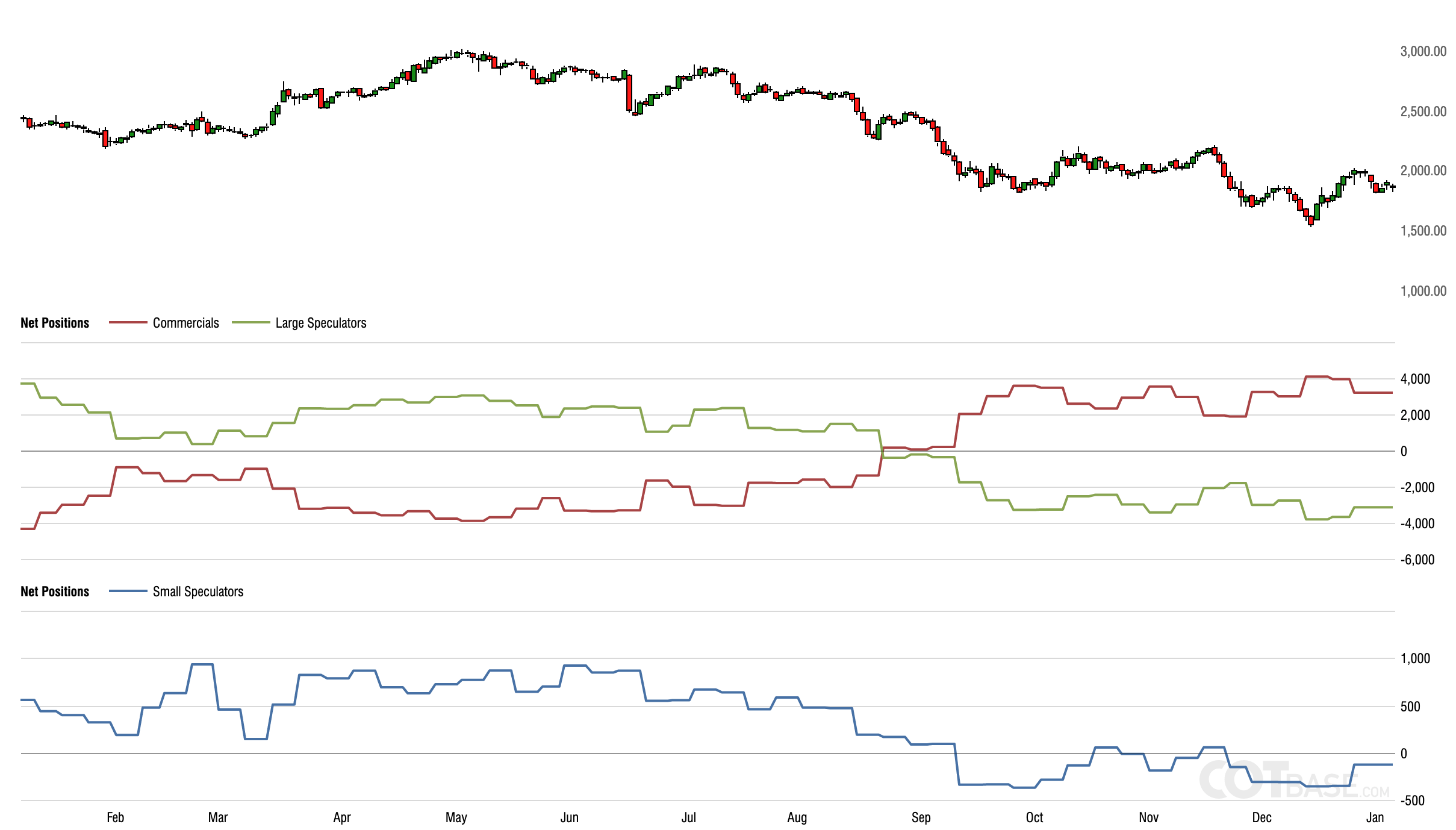Click the -500 Small Speculators axis label
This screenshot has height=830, width=1456.
(1412, 800)
